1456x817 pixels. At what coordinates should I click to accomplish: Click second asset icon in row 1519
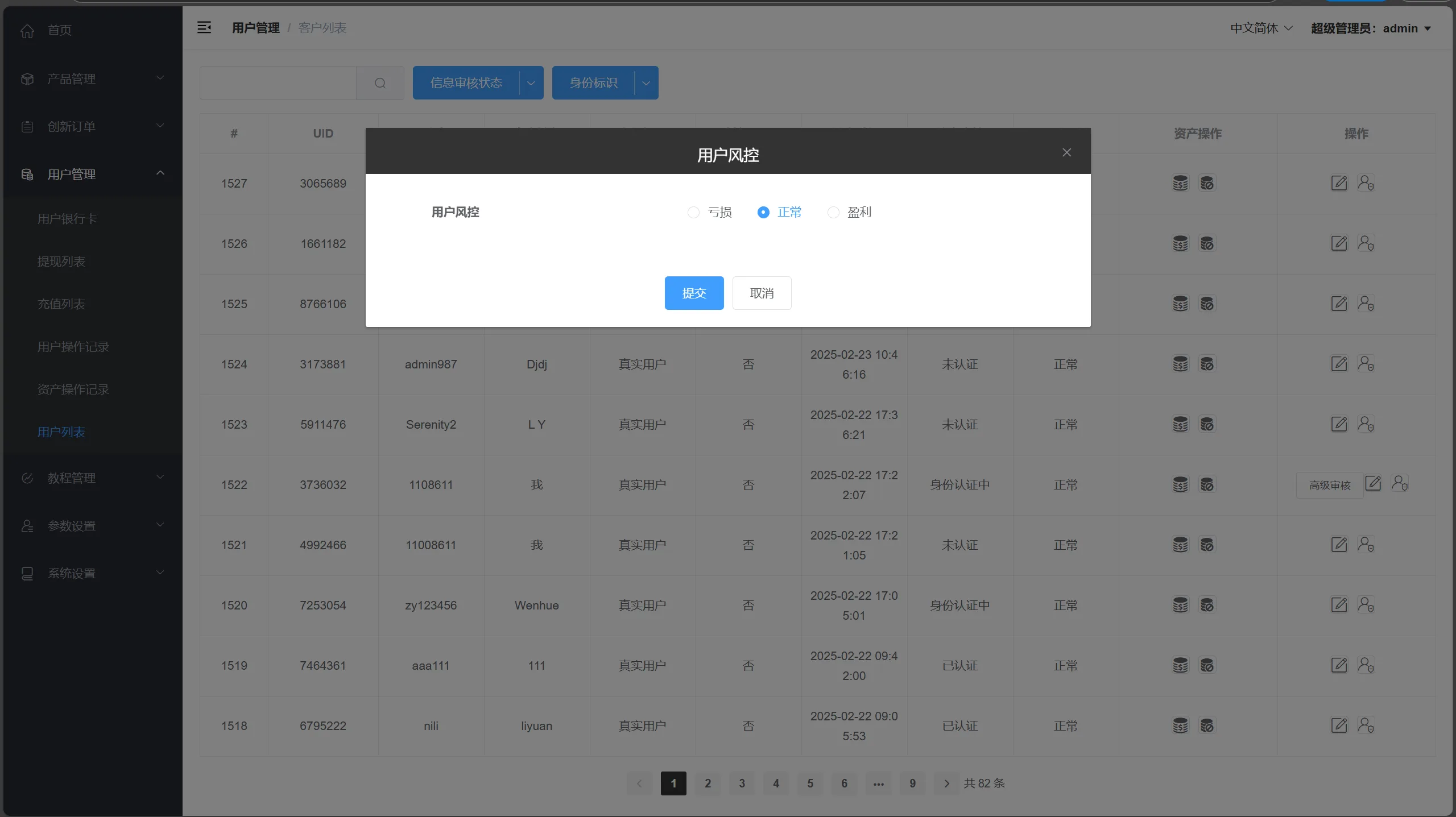click(1207, 665)
